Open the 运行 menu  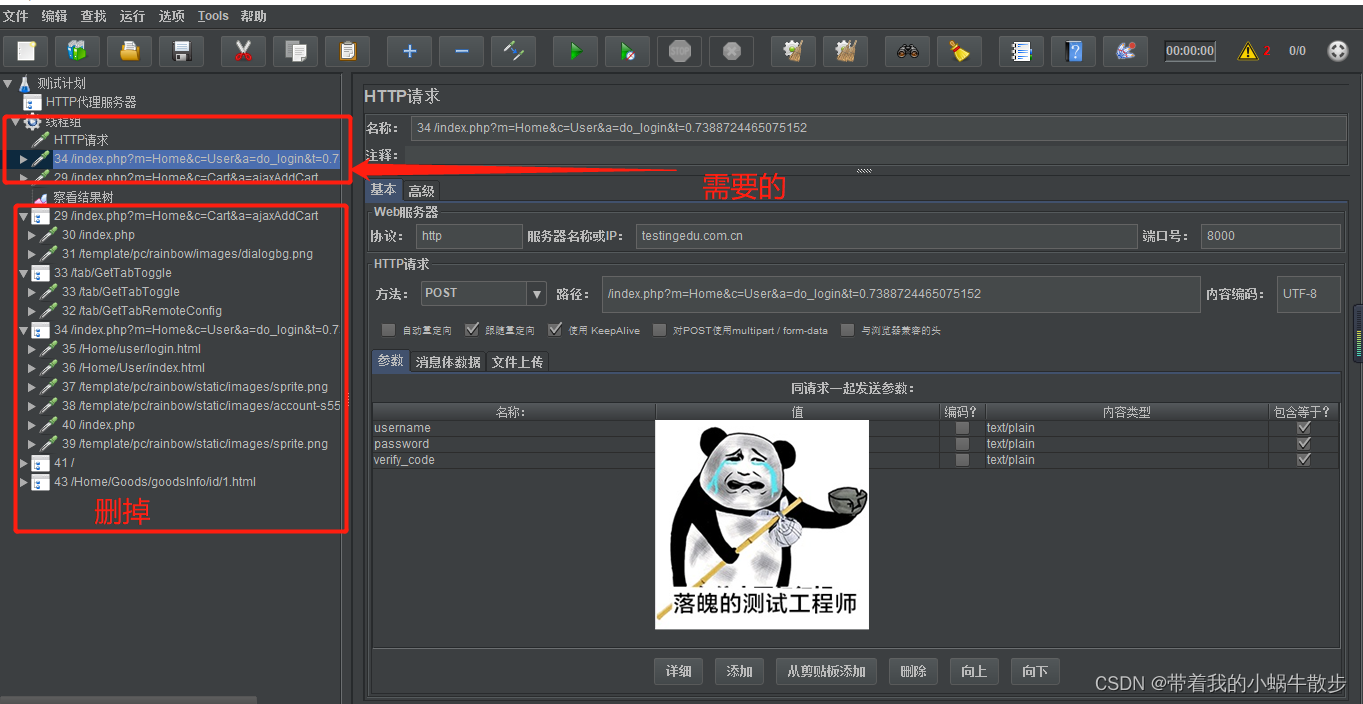(132, 16)
